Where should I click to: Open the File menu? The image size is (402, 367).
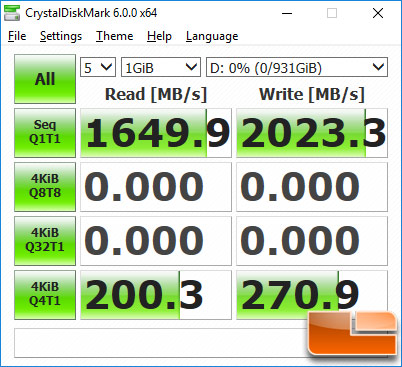[17, 36]
